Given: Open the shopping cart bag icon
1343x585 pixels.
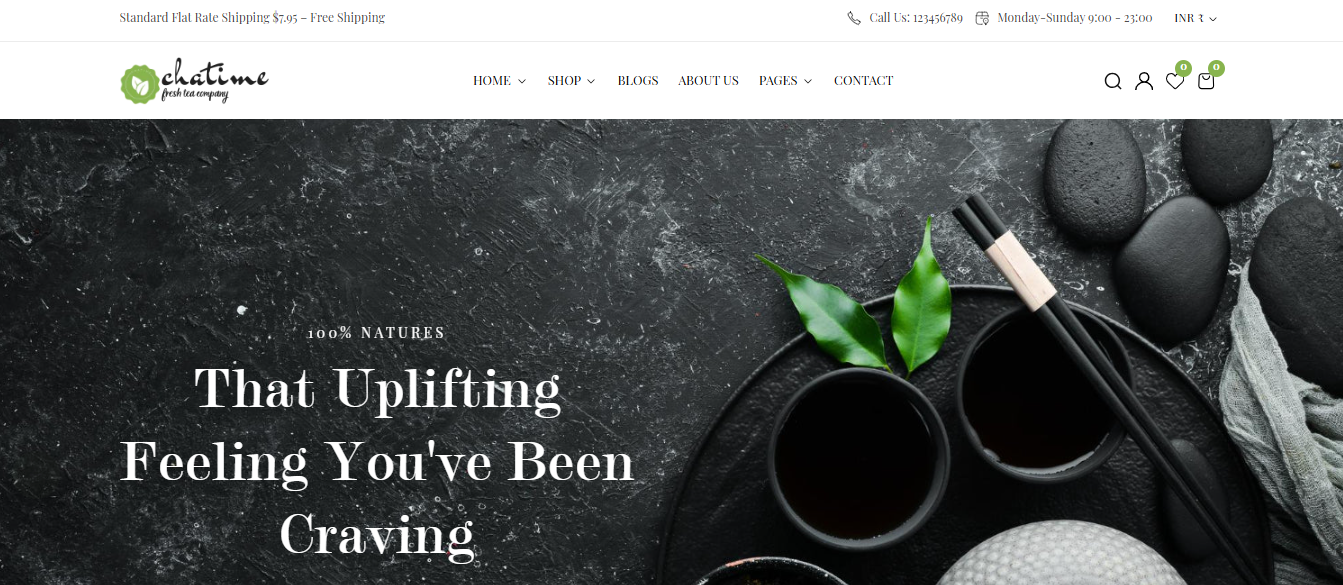Looking at the screenshot, I should [x=1206, y=81].
